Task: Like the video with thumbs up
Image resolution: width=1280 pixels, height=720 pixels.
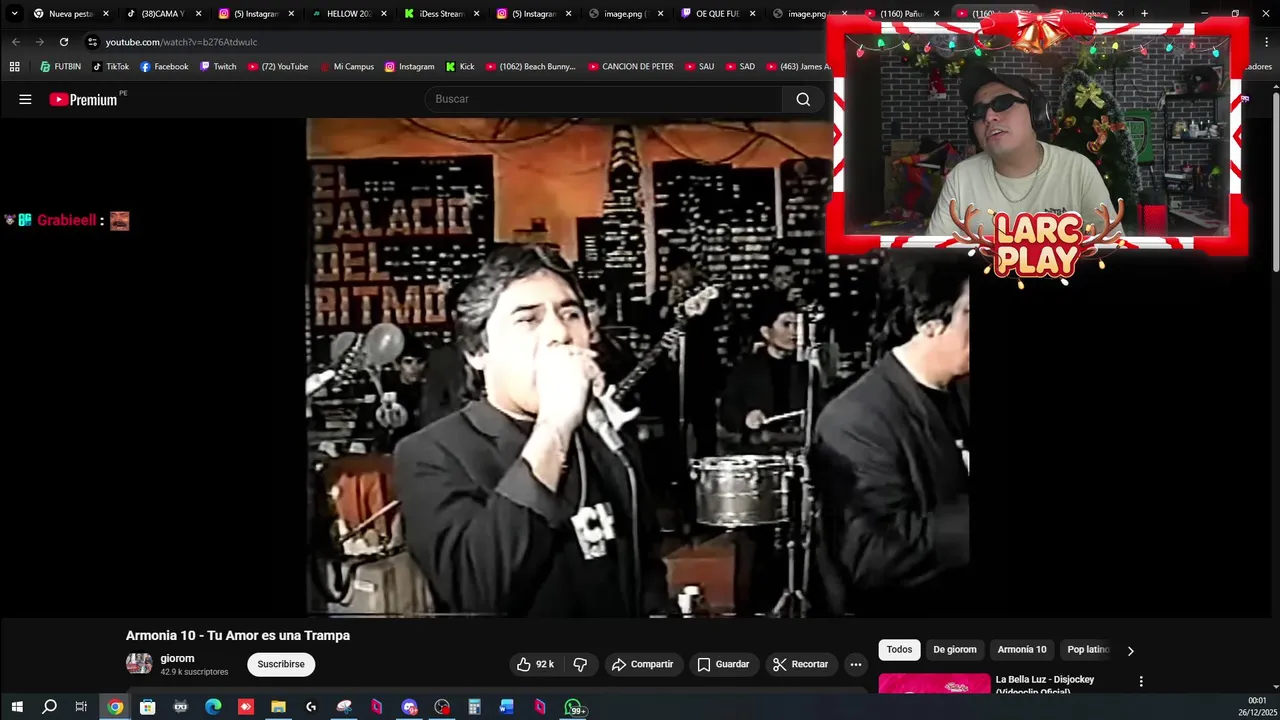Action: pos(535,664)
